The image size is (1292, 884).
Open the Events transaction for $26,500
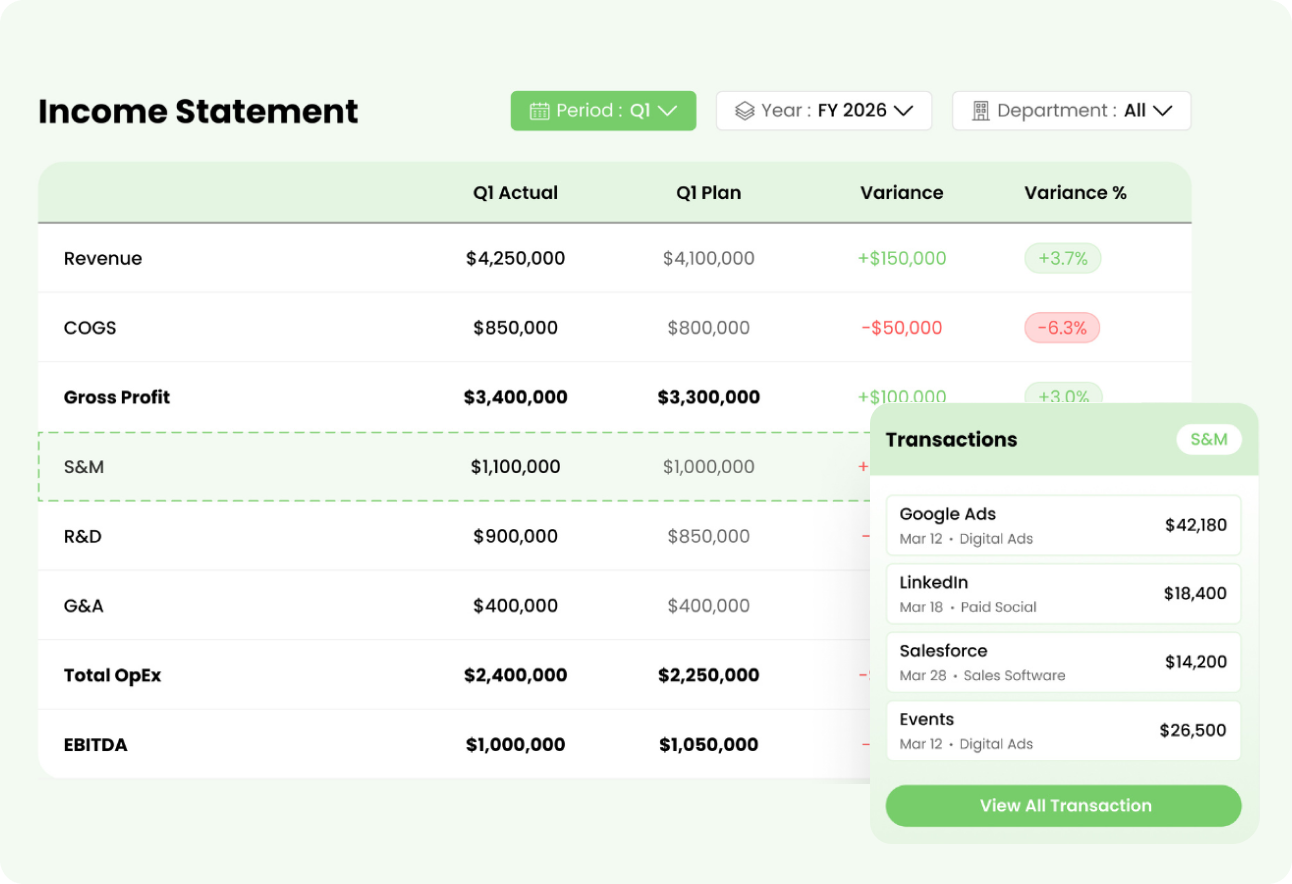point(1064,731)
